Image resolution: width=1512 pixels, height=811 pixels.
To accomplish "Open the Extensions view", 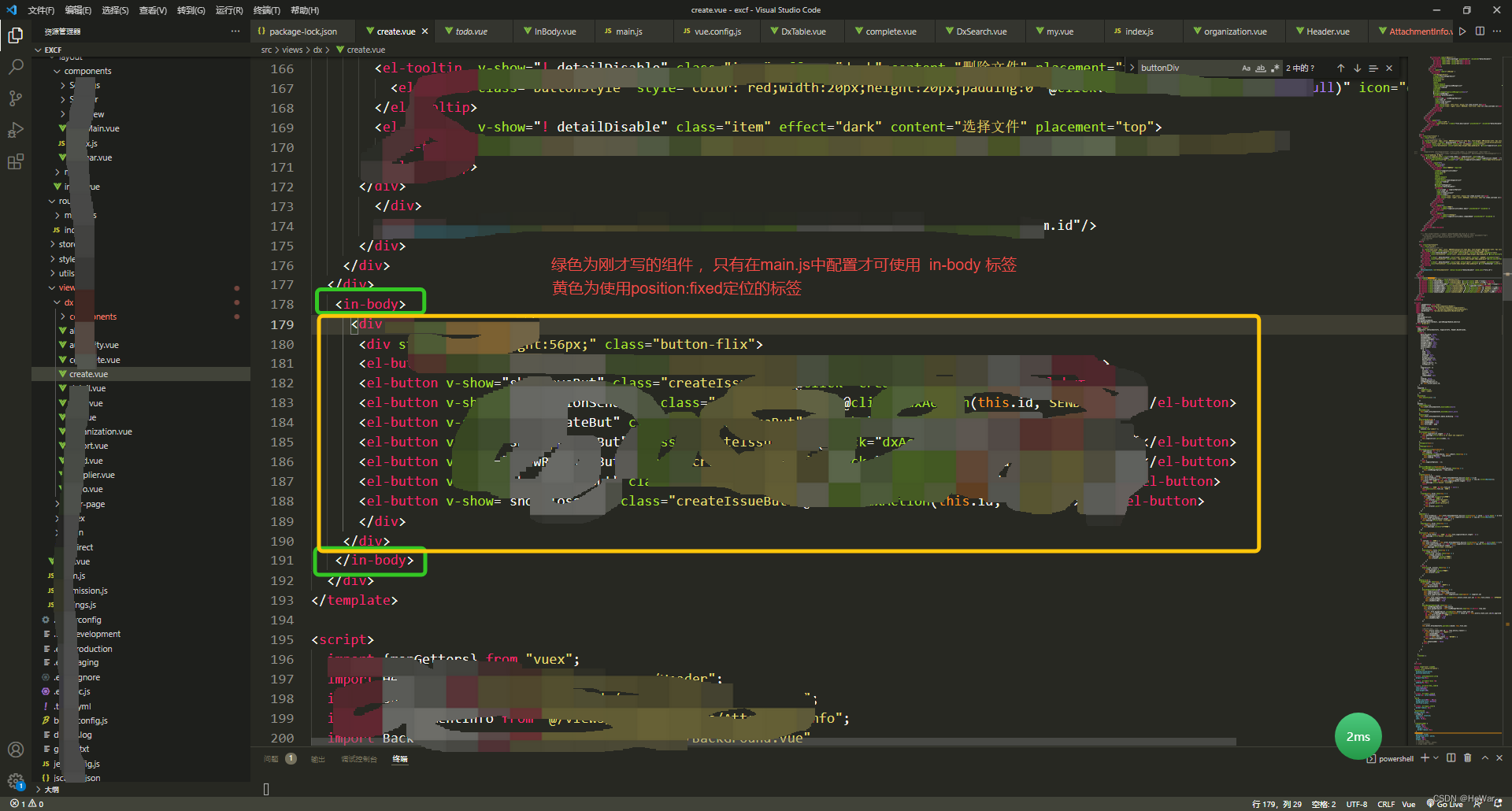I will [x=16, y=161].
